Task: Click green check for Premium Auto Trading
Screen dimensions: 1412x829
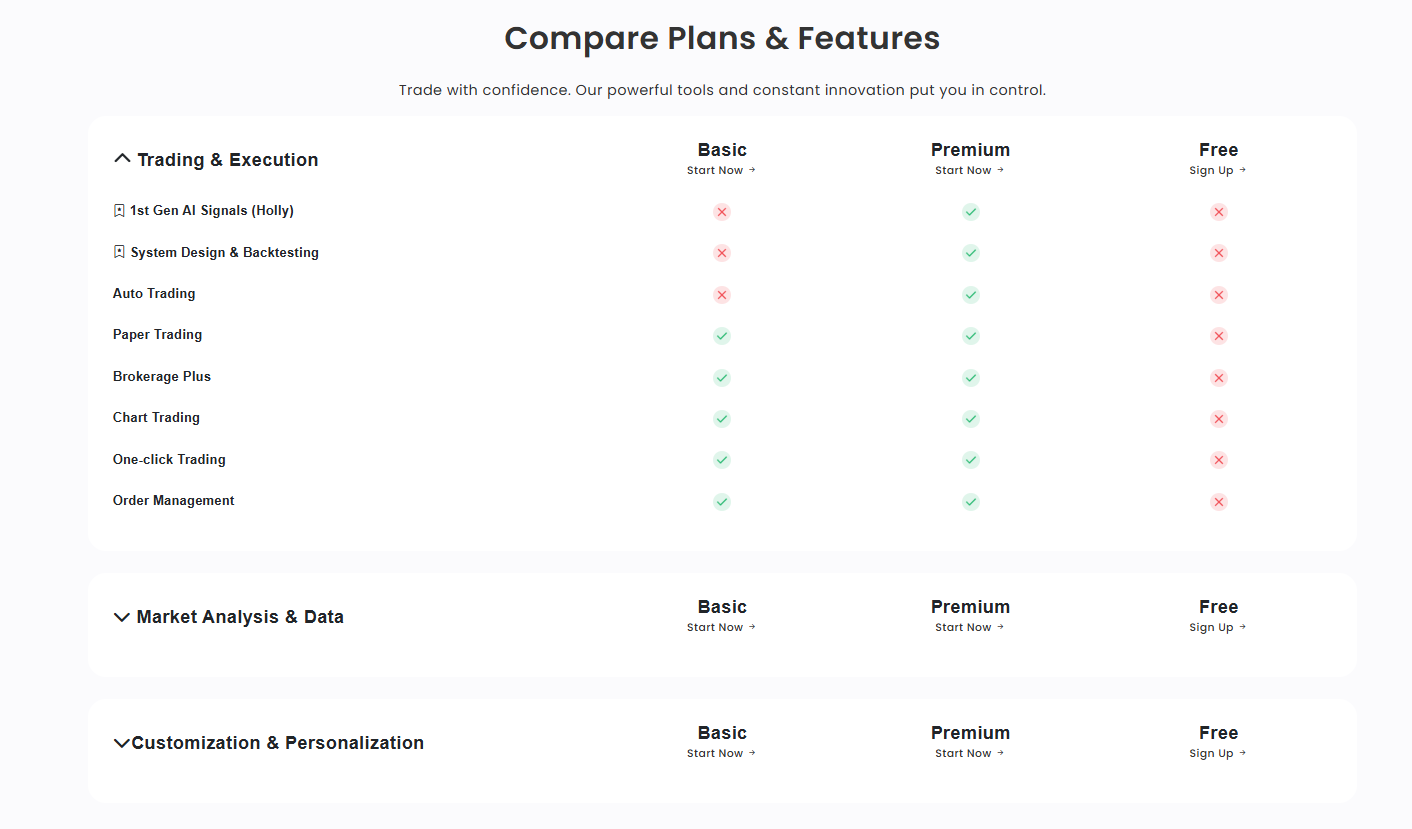Action: click(x=970, y=295)
